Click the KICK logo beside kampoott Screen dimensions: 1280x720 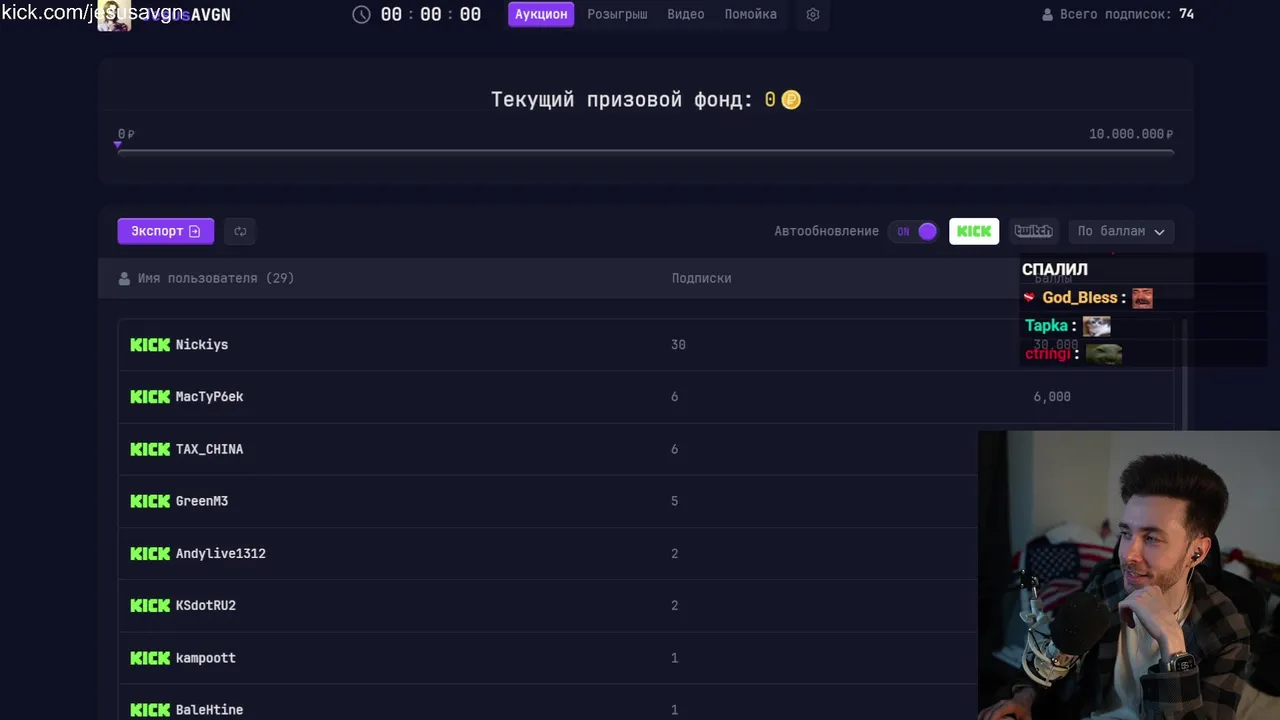coord(150,658)
